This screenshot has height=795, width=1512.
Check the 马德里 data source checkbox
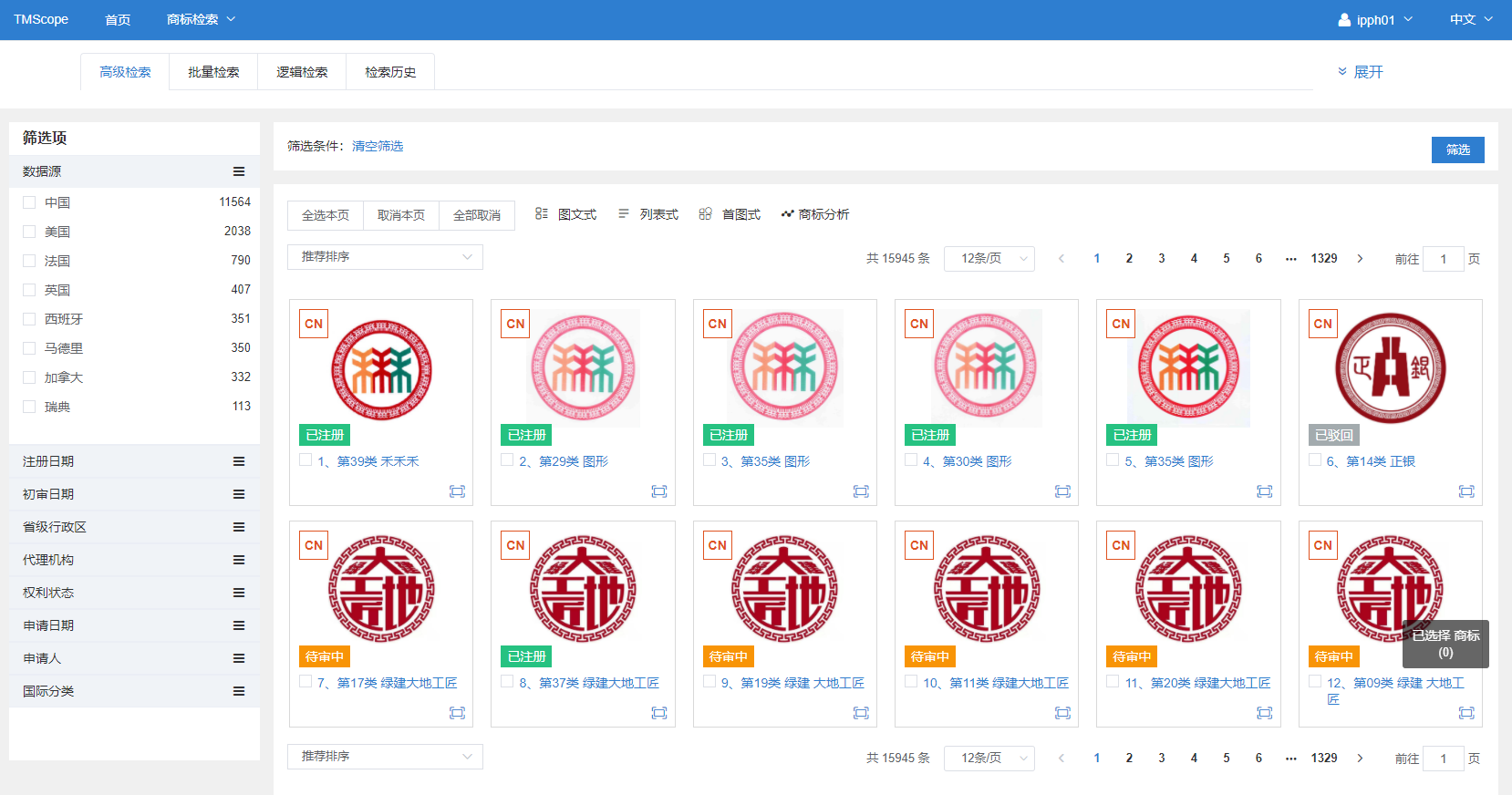[29, 348]
